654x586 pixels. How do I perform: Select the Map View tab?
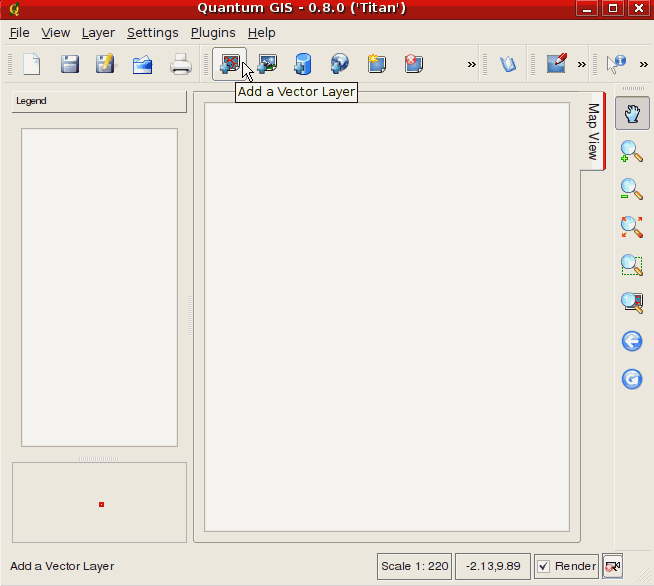coord(593,131)
